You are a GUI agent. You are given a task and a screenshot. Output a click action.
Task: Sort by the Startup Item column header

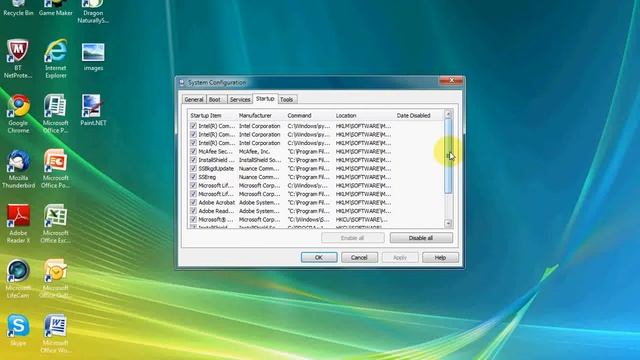[212, 116]
